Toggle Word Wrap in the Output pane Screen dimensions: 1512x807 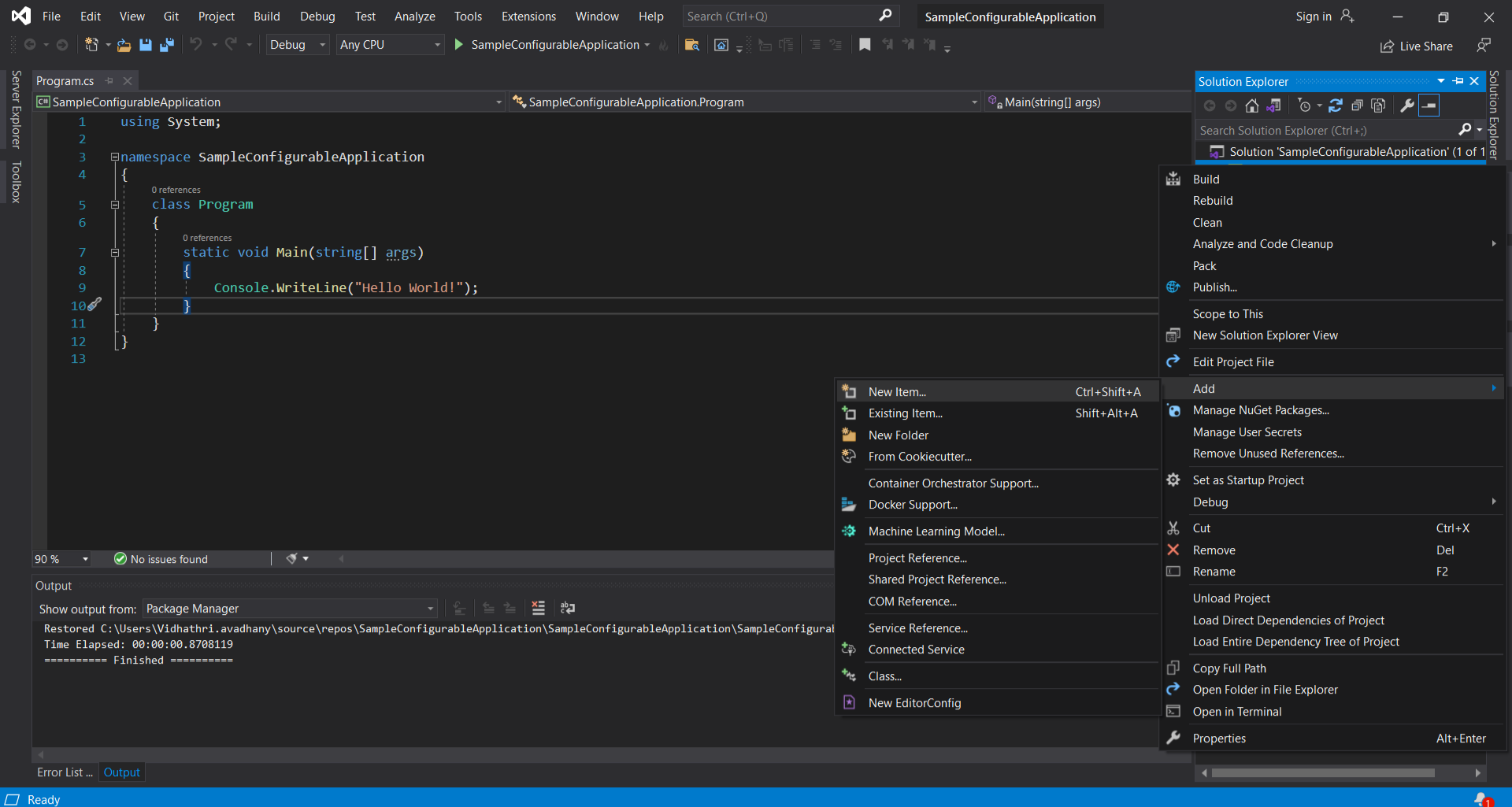pos(567,608)
